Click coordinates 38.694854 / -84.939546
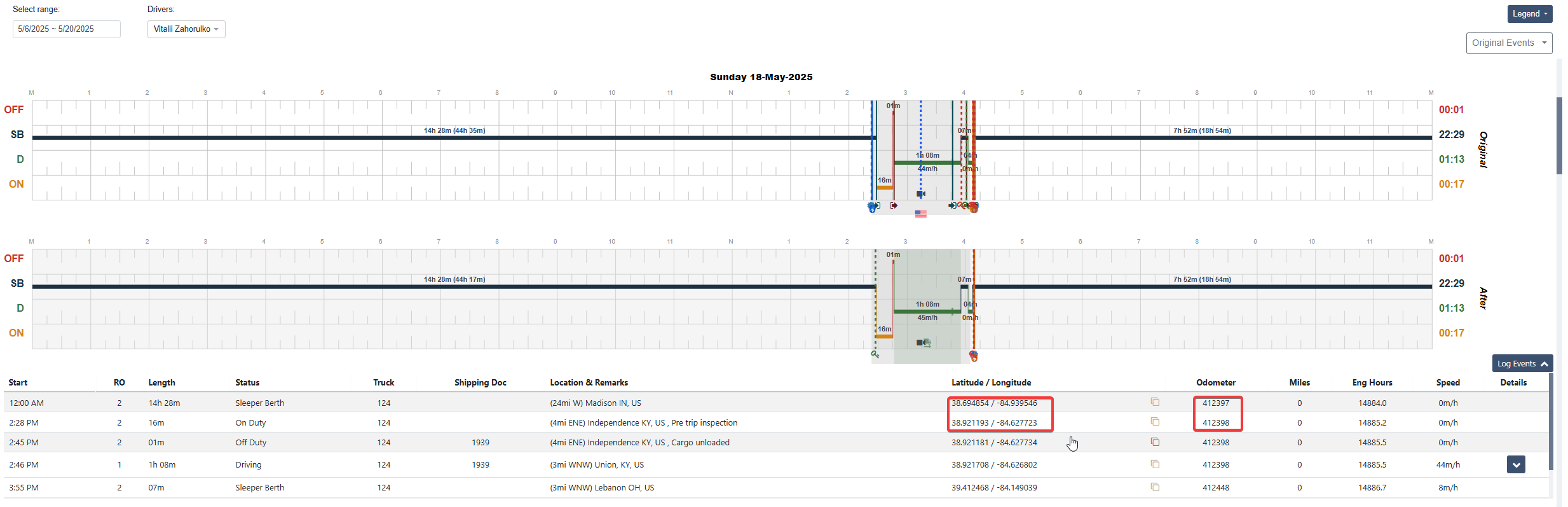The image size is (1568, 507). pos(994,403)
